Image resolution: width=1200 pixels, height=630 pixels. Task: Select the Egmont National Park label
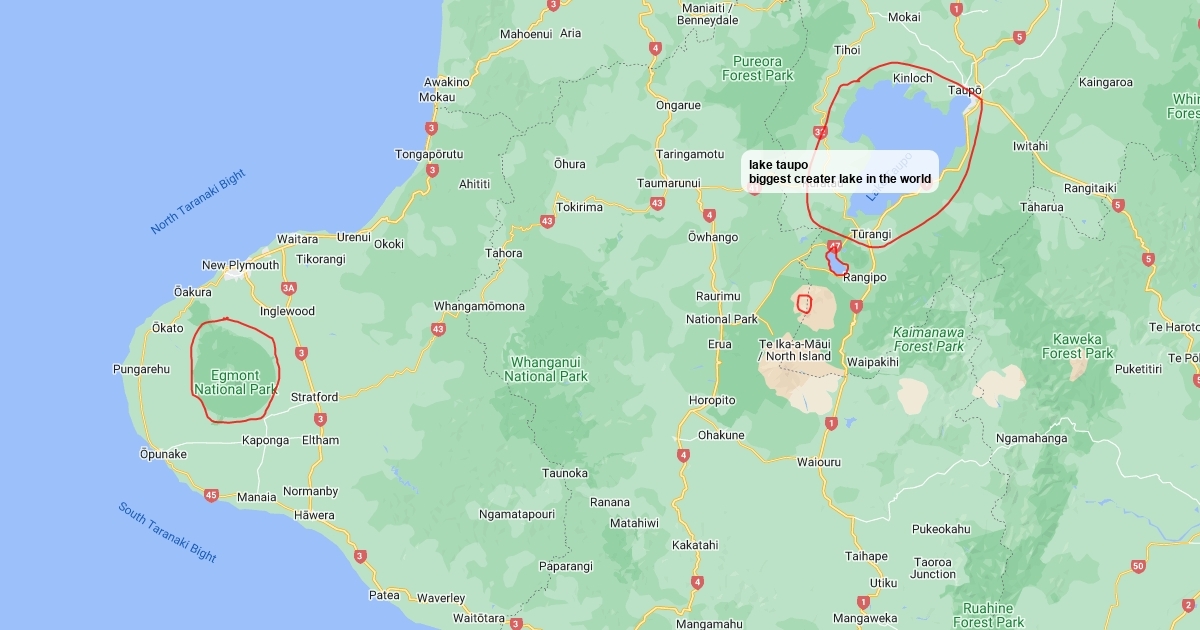235,382
